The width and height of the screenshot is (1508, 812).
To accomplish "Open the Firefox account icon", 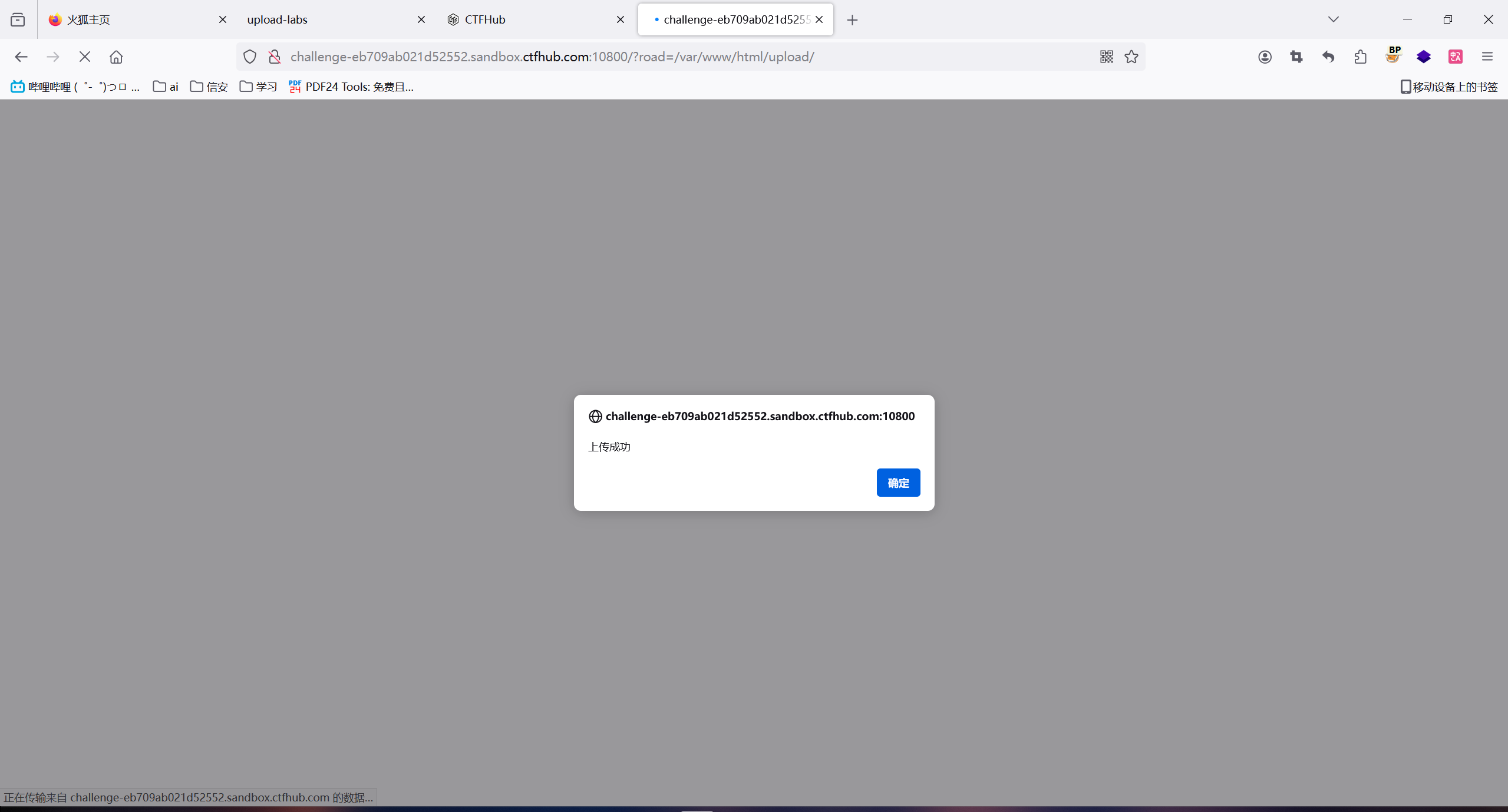I will pos(1265,57).
